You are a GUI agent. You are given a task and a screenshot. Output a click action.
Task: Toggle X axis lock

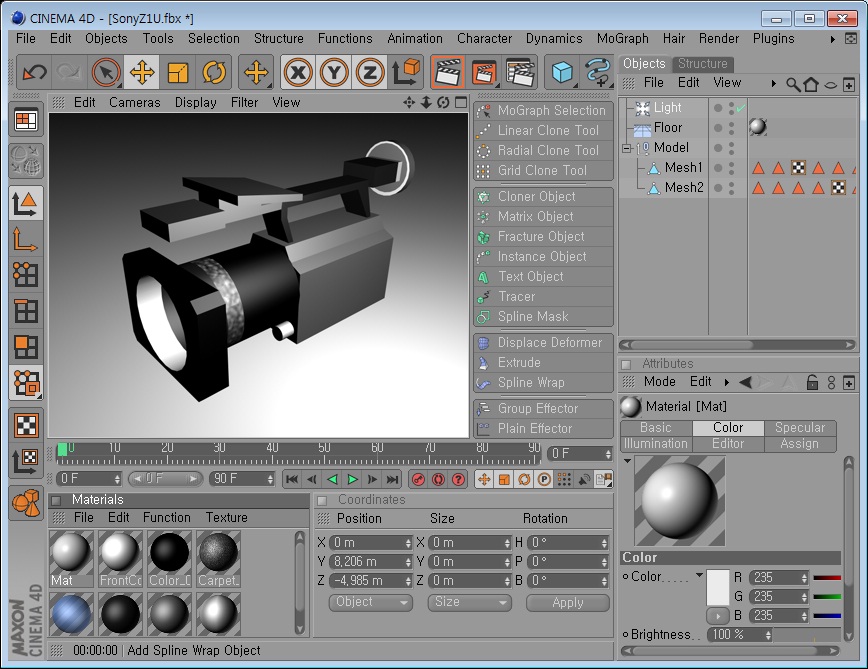(298, 72)
